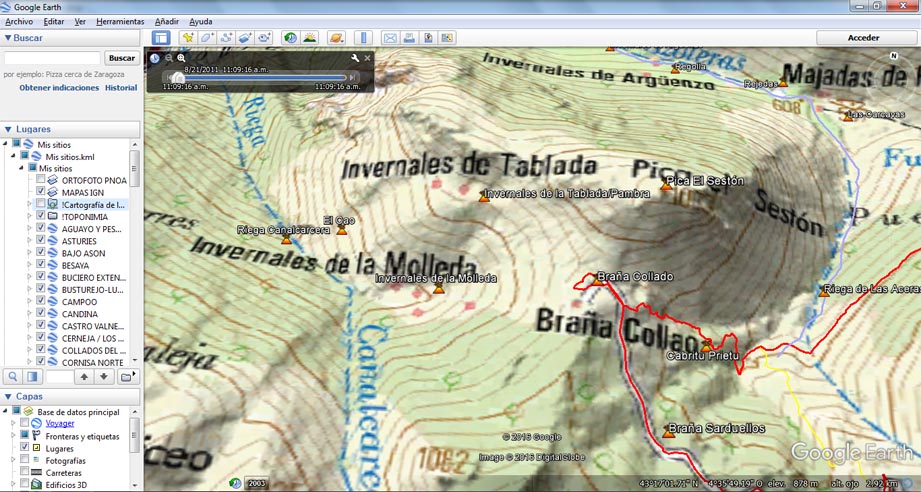Click the Print toolbar icon
The height and width of the screenshot is (492, 921).
(409, 38)
